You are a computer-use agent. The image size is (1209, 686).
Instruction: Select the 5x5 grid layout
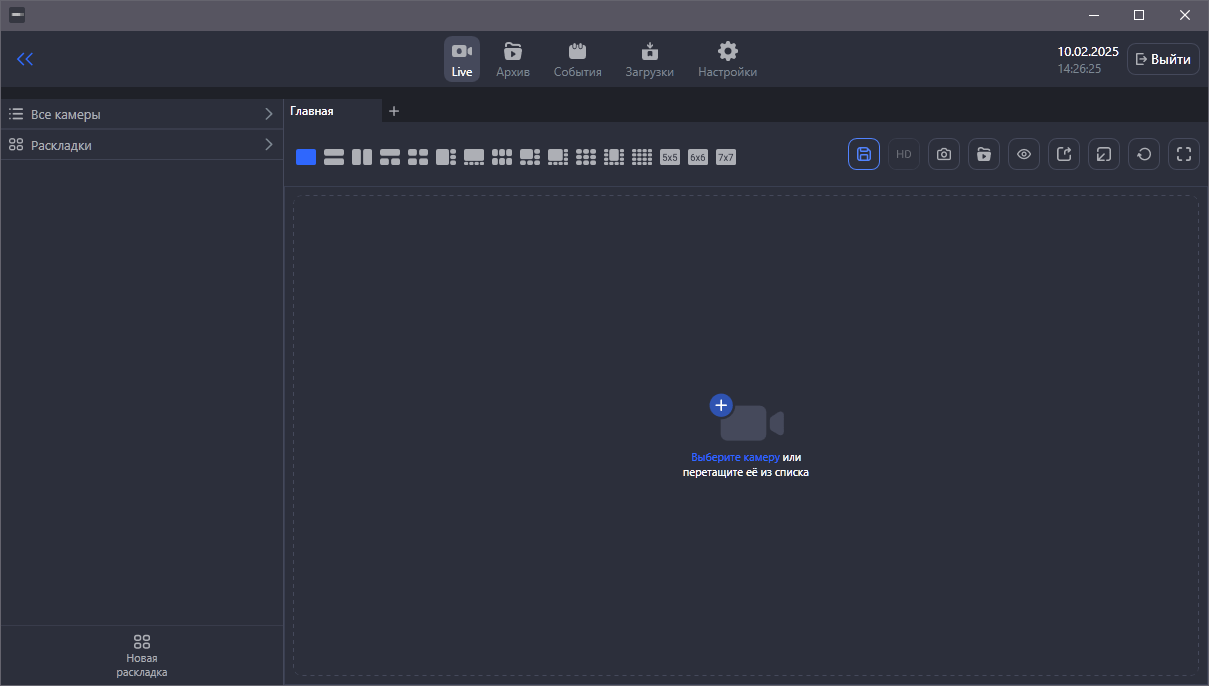670,157
